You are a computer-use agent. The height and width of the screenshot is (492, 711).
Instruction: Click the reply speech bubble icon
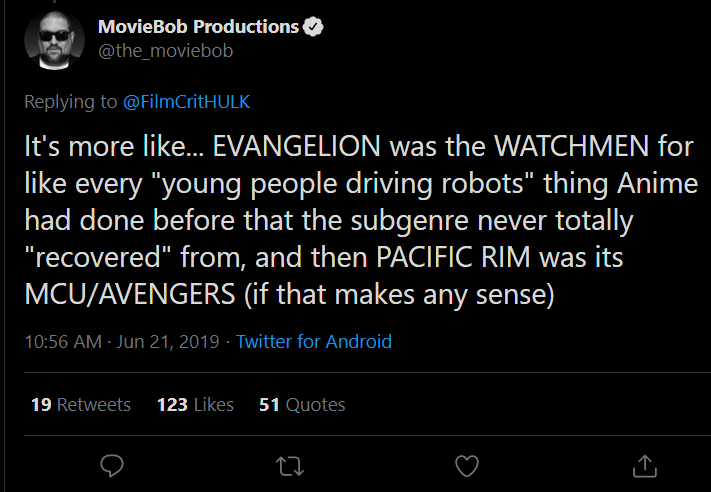113,465
